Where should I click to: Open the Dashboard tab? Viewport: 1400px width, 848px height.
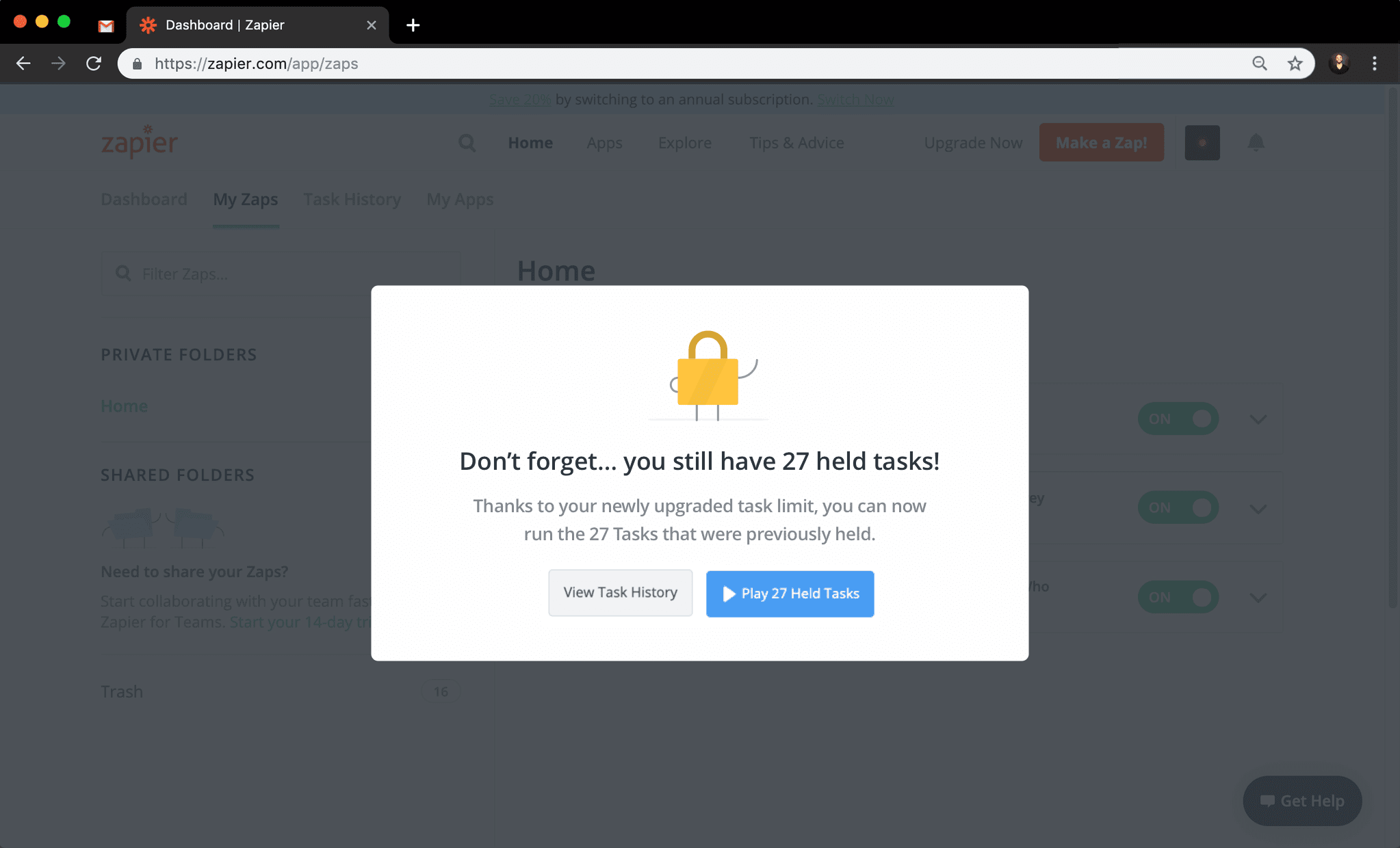(x=144, y=199)
